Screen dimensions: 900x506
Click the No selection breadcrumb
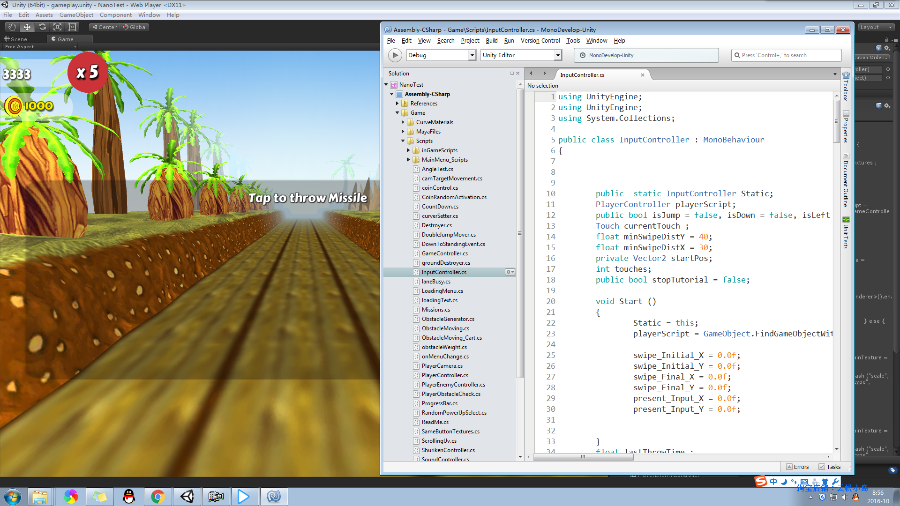[x=542, y=85]
